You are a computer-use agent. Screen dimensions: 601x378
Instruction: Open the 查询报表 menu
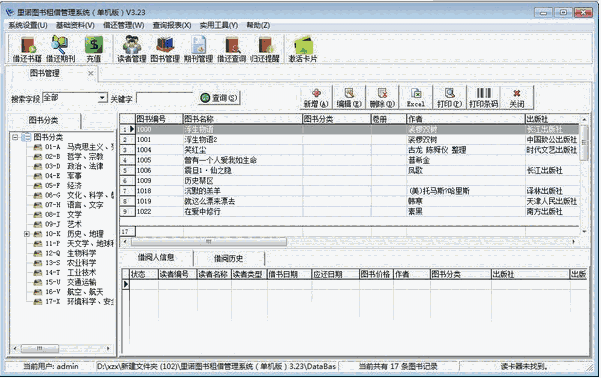coord(172,25)
